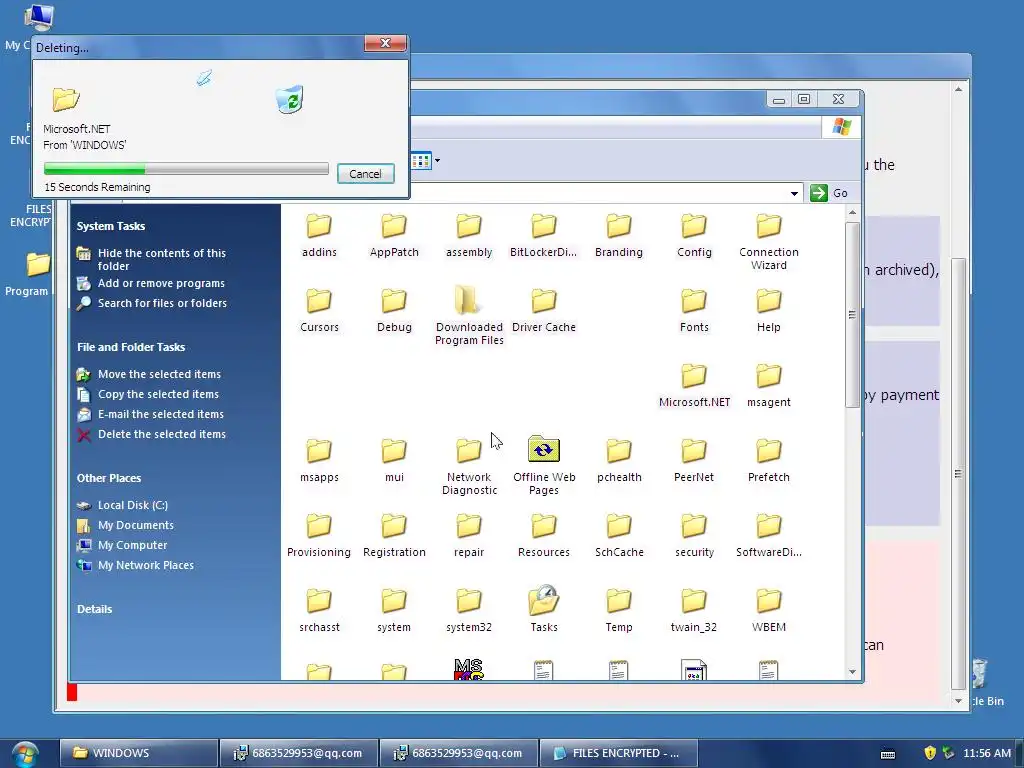1024x768 pixels.
Task: Click the WINDOWS explorer vertical scrollbar
Action: (852, 315)
